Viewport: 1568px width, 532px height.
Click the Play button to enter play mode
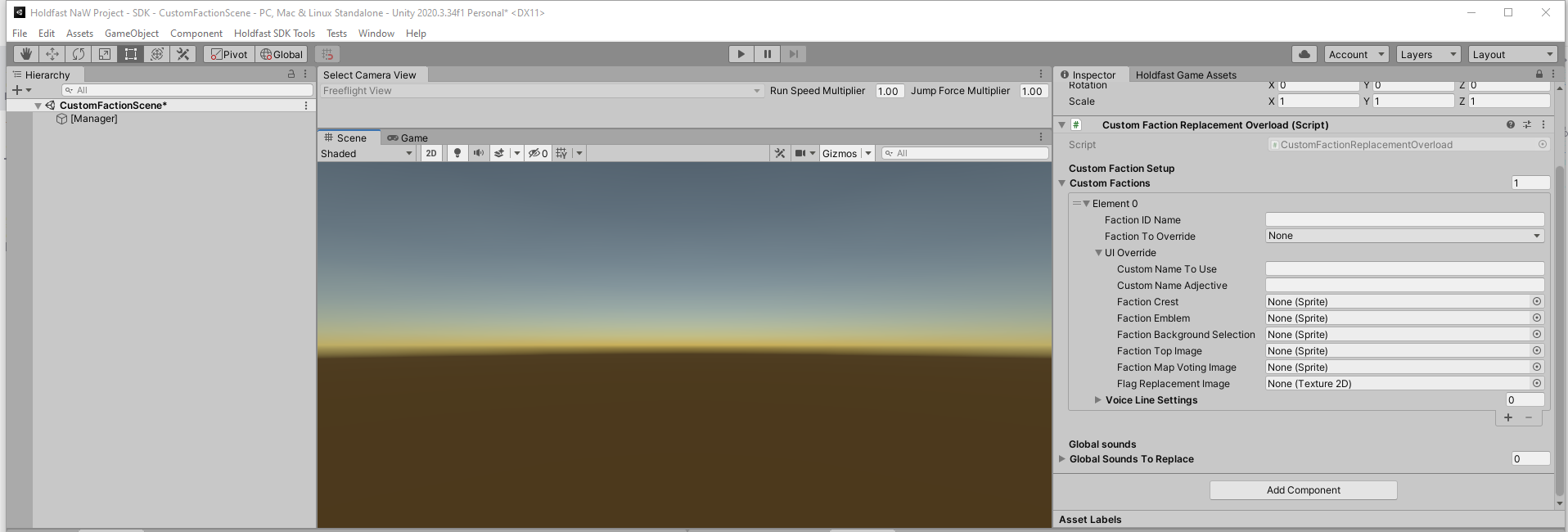[x=741, y=54]
